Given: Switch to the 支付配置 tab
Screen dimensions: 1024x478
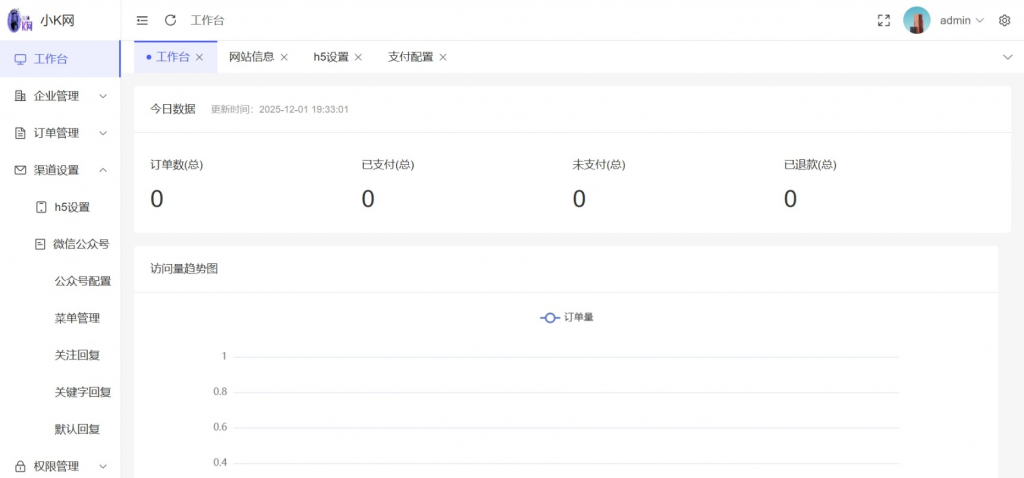Looking at the screenshot, I should click(x=410, y=57).
